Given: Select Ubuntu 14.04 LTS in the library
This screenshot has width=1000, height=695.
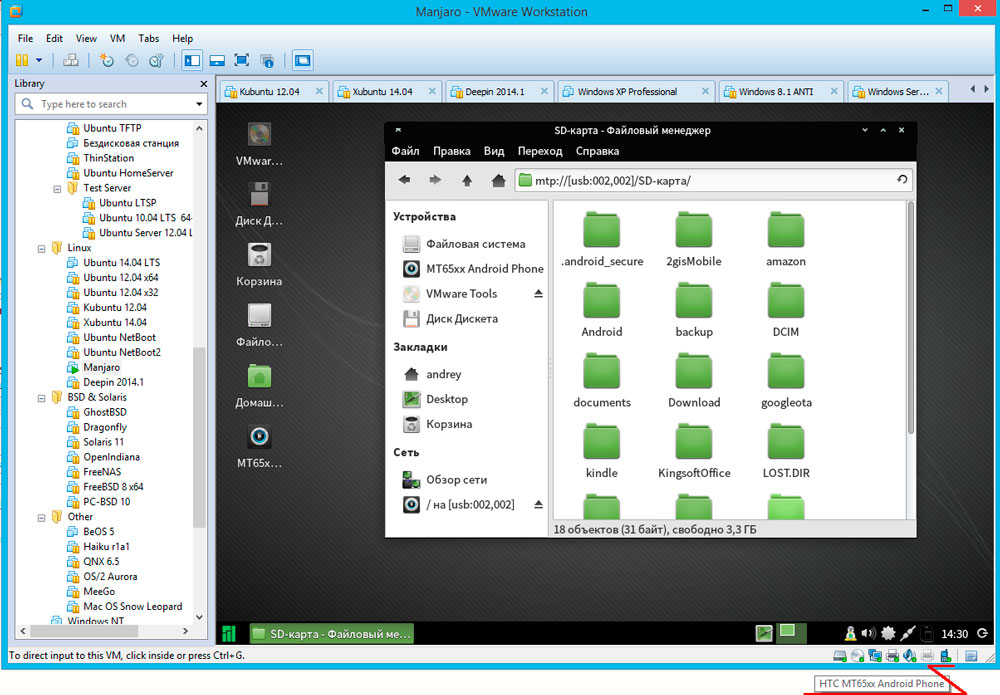Looking at the screenshot, I should [x=121, y=263].
